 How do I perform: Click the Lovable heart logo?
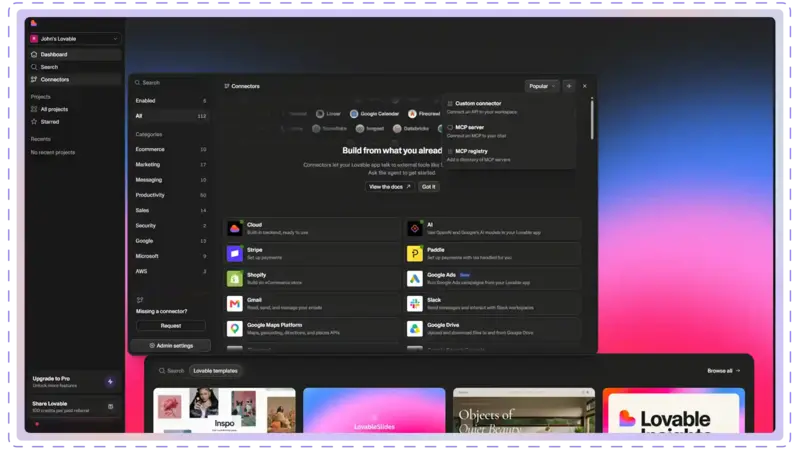(x=34, y=23)
